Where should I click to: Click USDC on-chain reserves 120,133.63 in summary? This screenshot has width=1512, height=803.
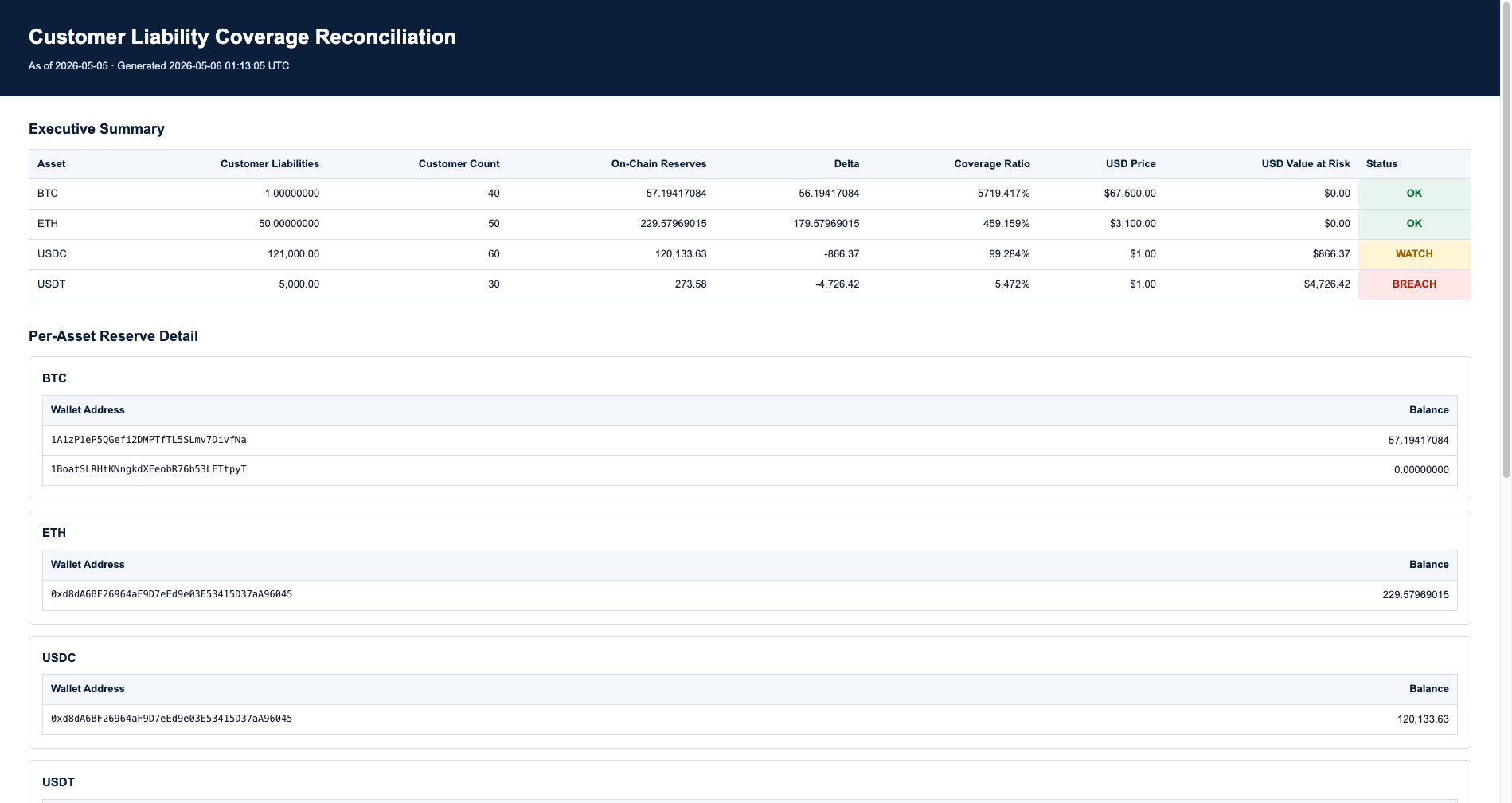pyautogui.click(x=681, y=254)
